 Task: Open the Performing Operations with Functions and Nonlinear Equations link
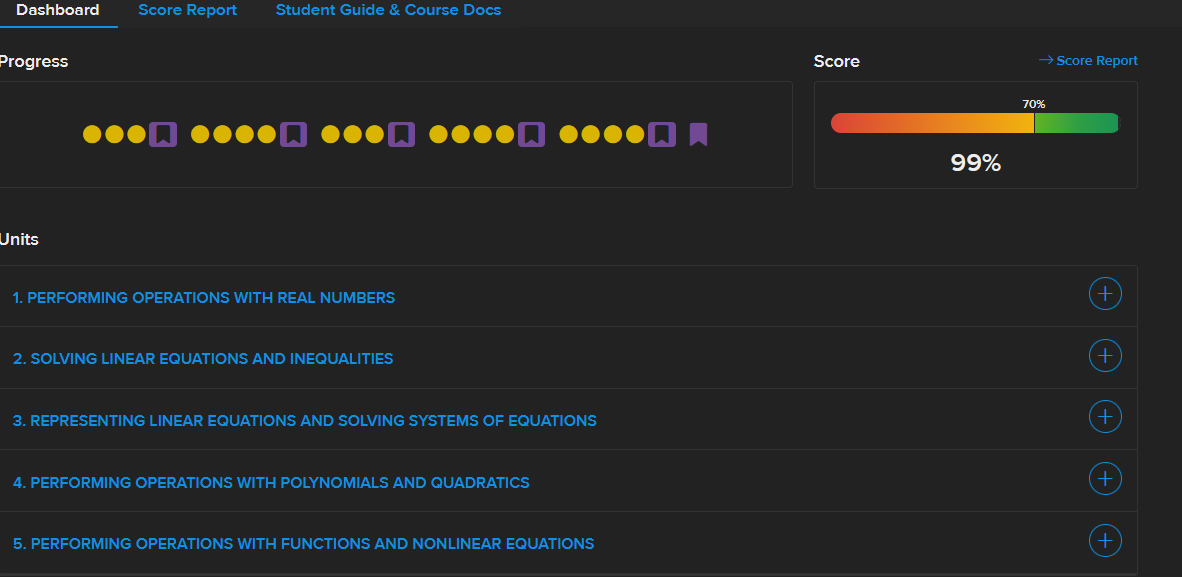[303, 544]
